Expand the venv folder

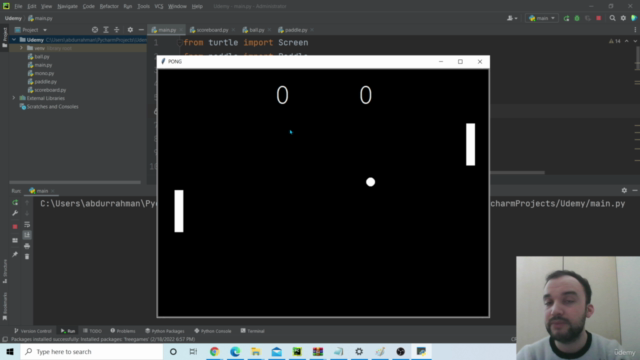[x=22, y=48]
